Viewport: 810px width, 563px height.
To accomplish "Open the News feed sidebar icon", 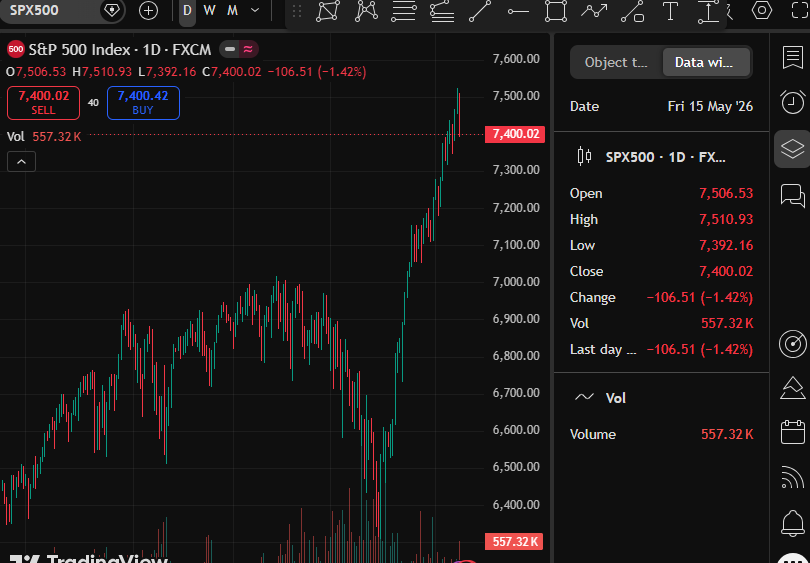I will (792, 477).
